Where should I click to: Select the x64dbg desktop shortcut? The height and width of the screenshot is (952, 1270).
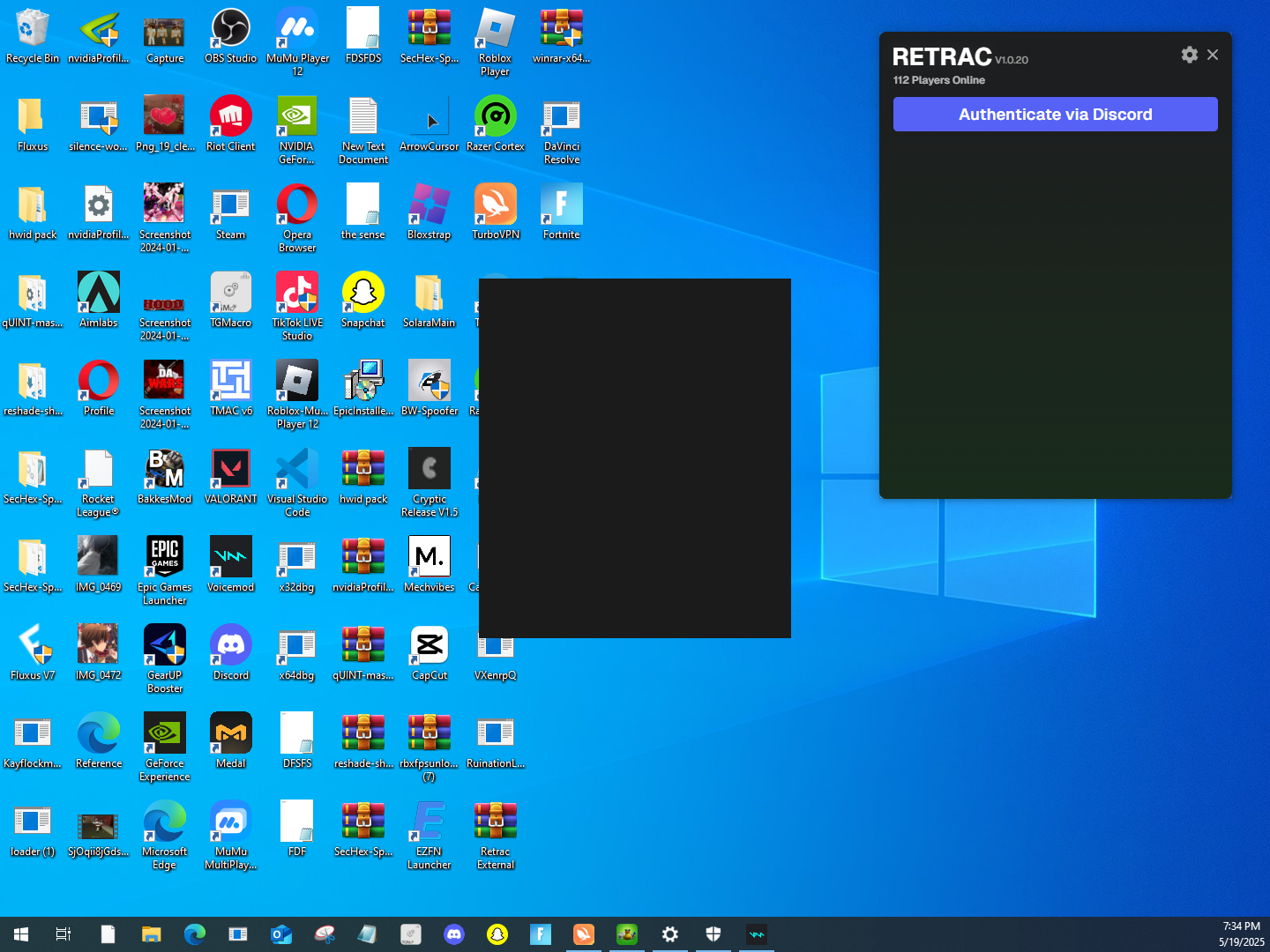click(x=297, y=653)
